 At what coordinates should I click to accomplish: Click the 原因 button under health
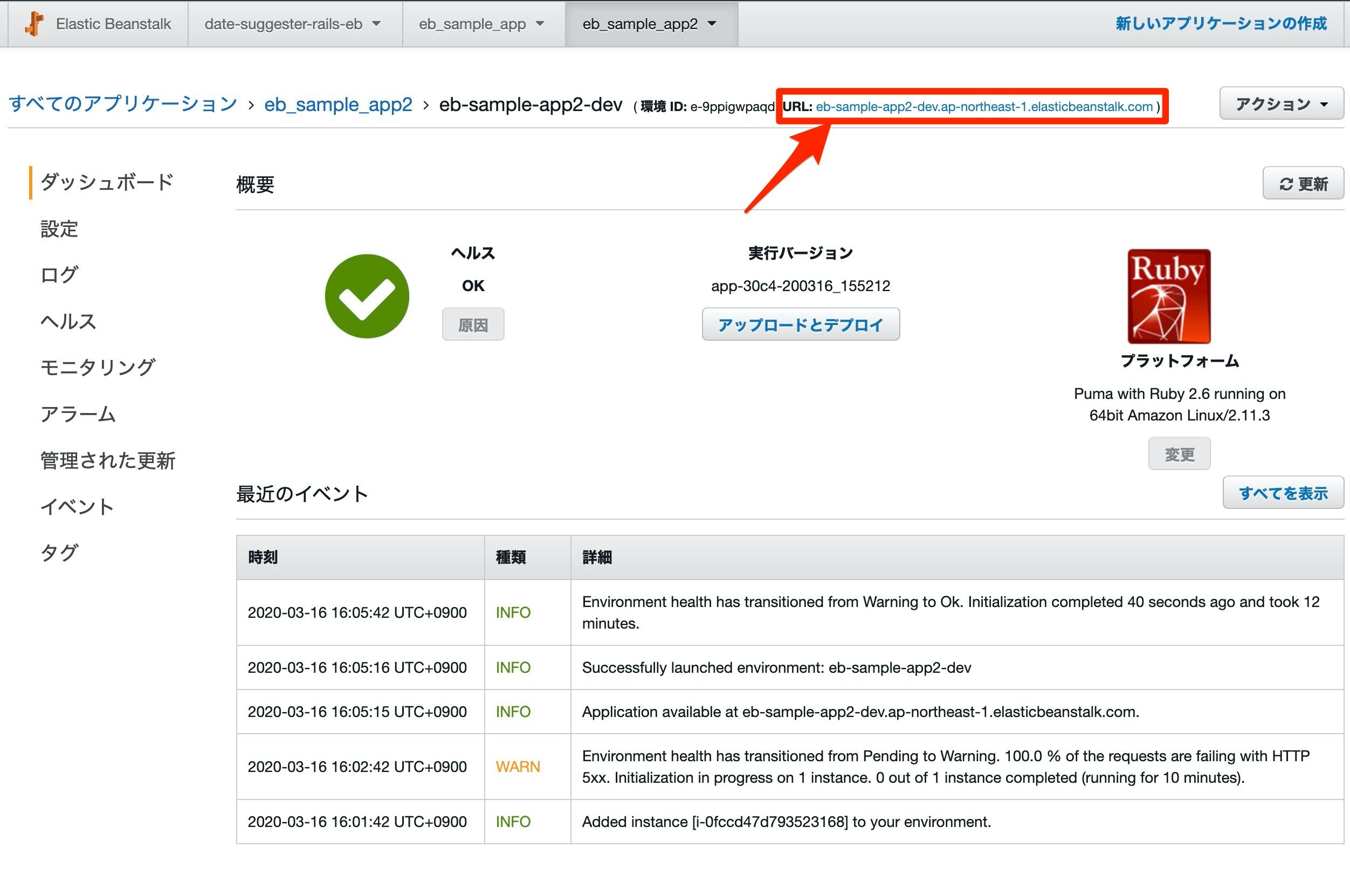[x=473, y=325]
